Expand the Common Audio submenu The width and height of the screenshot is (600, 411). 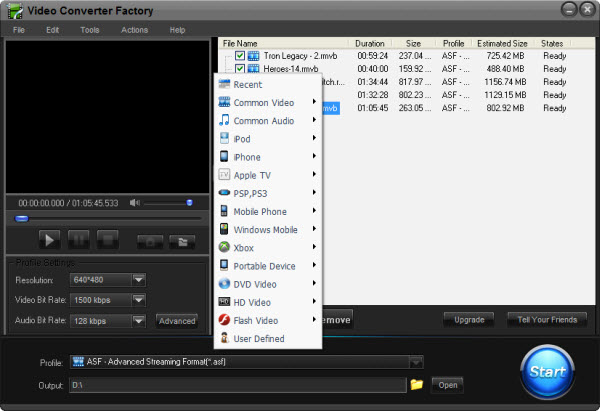[x=314, y=120]
